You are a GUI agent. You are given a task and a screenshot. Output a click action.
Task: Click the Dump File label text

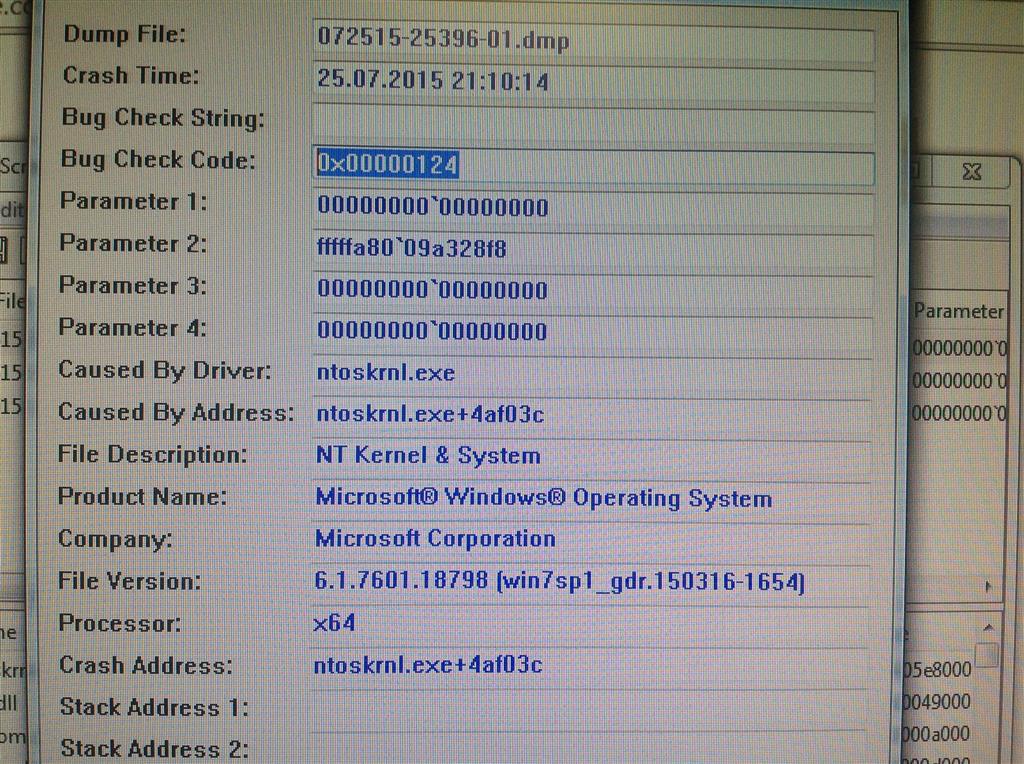tap(125, 34)
